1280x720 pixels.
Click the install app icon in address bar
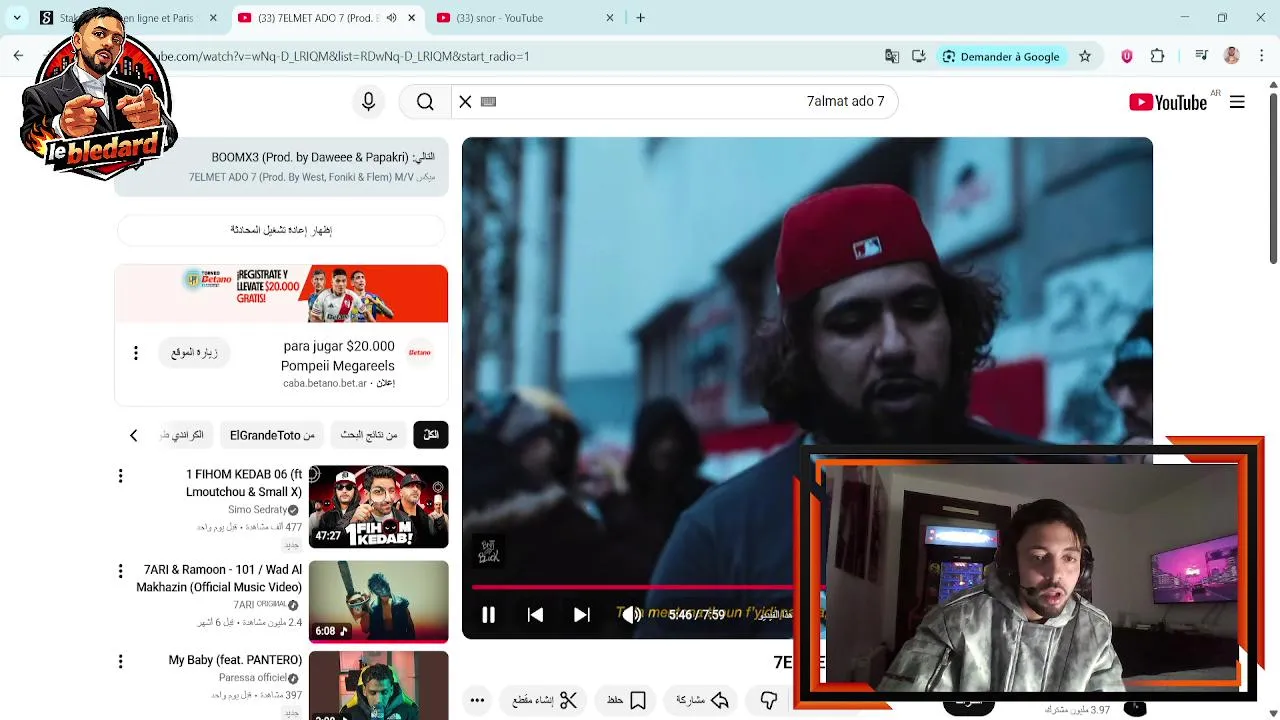pos(919,56)
